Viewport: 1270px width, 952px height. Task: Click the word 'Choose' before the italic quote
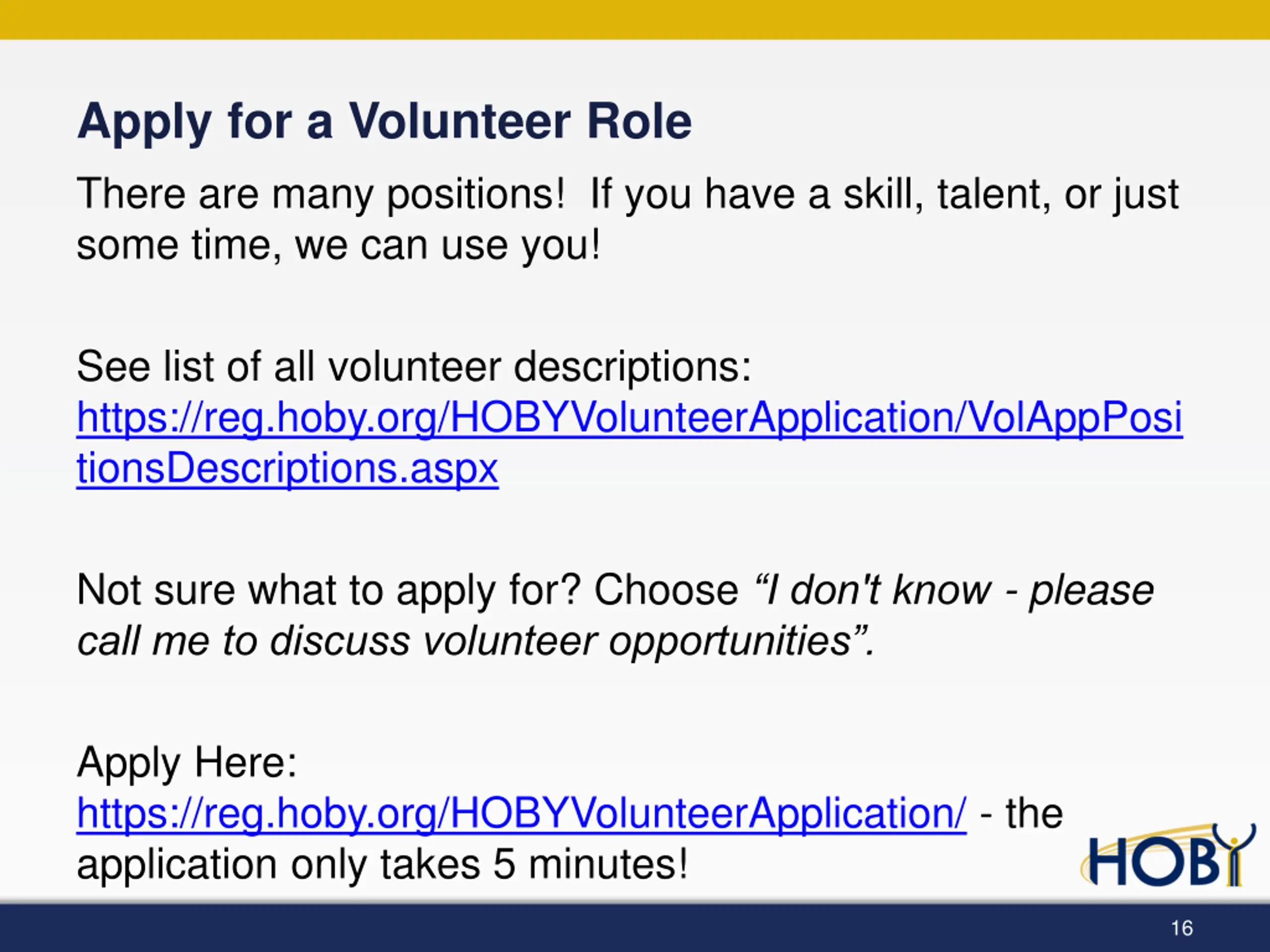666,591
